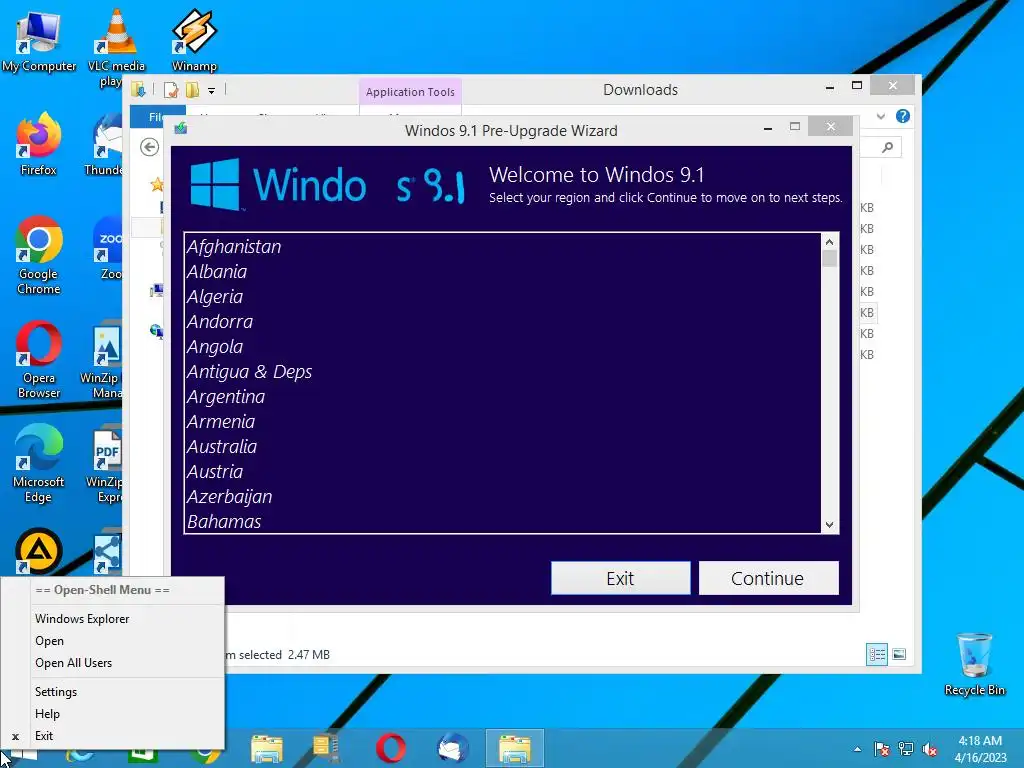Select Afghanistan in the region list
The height and width of the screenshot is (768, 1024).
[503, 247]
